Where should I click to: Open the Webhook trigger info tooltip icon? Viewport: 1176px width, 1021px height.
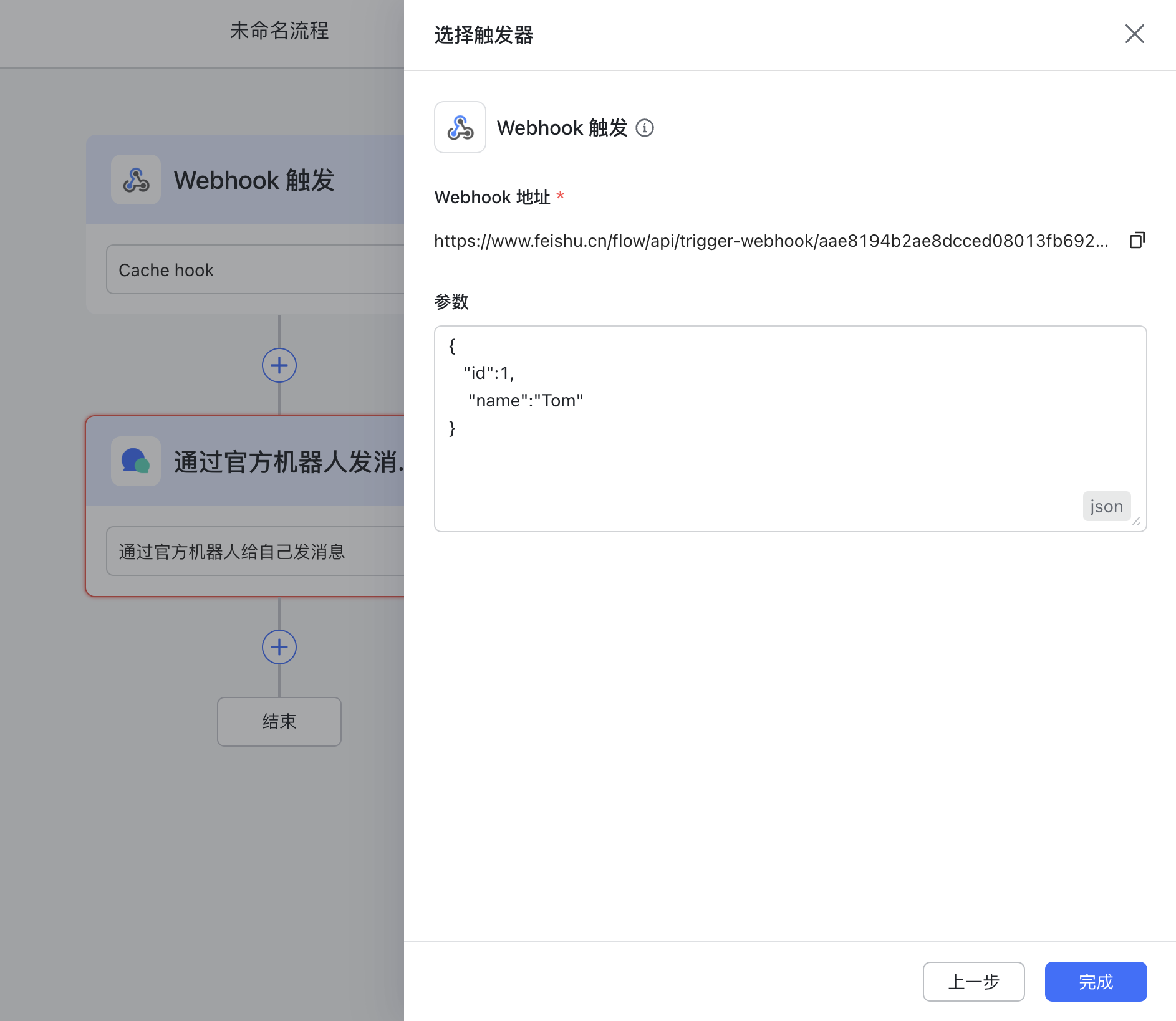tap(644, 128)
